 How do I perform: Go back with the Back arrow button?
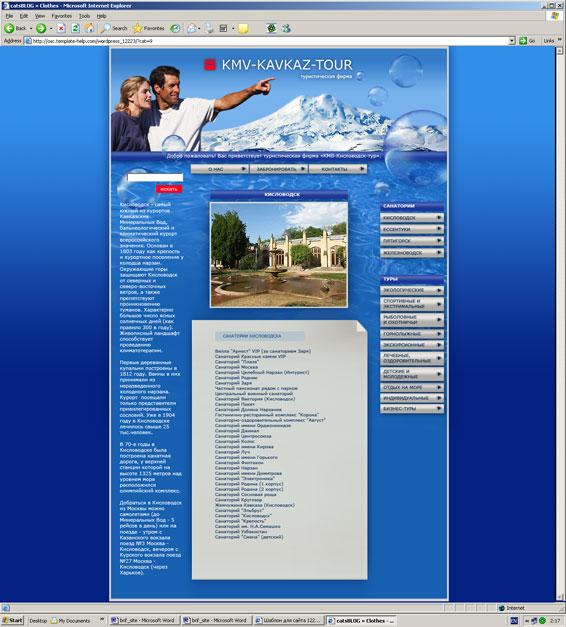(15, 28)
